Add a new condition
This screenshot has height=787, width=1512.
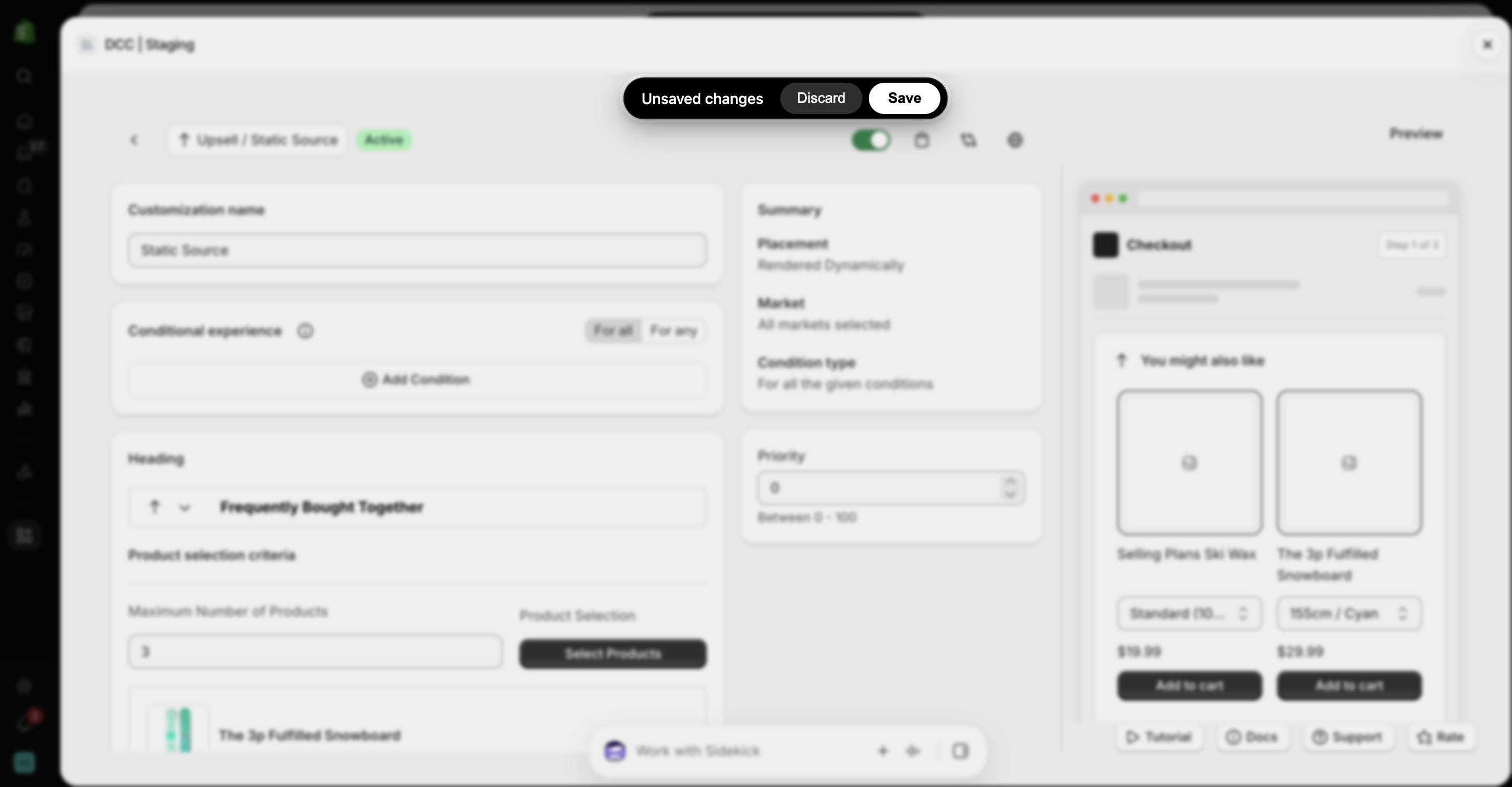tap(417, 379)
